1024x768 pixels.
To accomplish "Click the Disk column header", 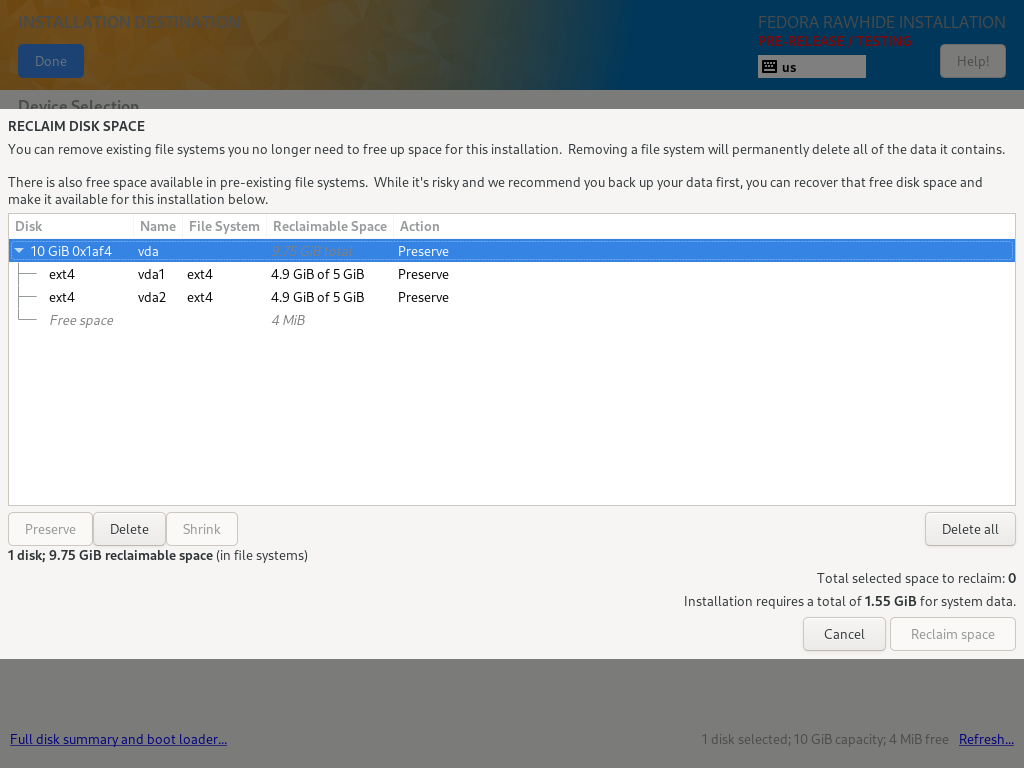I will (x=71, y=227).
